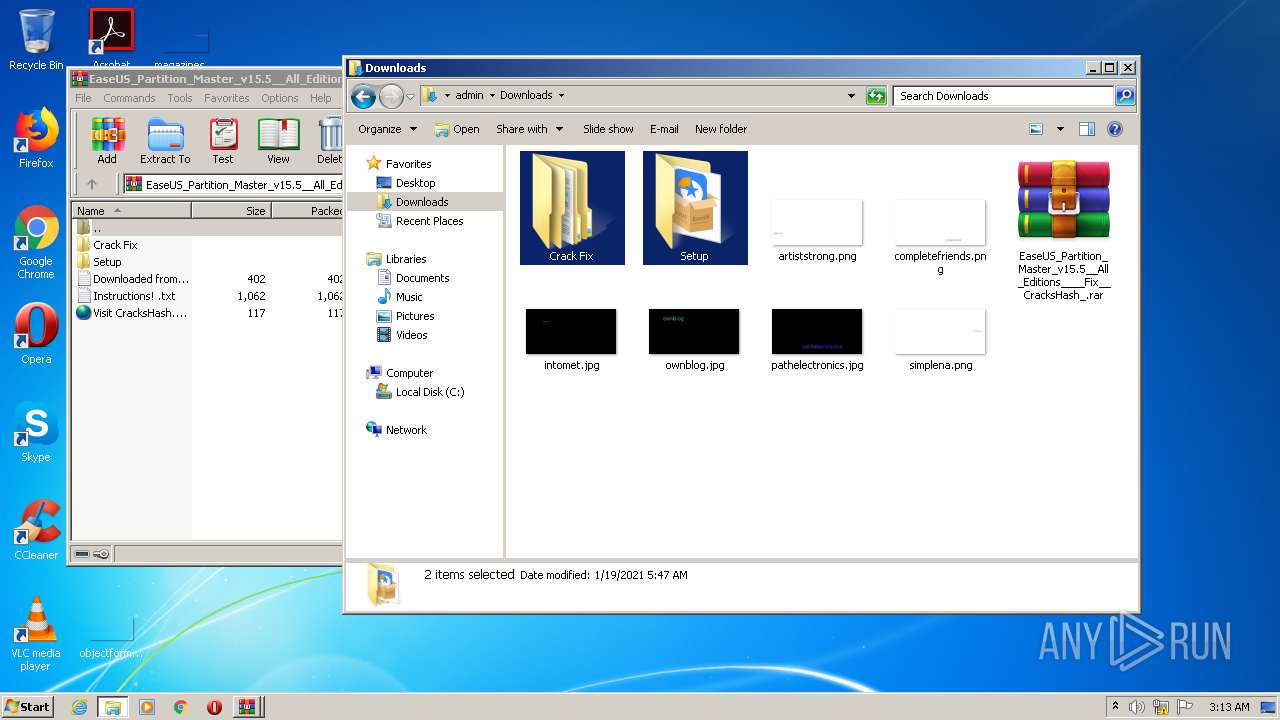1280x720 pixels.
Task: Select the Crack Fix folder in Downloads
Action: (572, 208)
